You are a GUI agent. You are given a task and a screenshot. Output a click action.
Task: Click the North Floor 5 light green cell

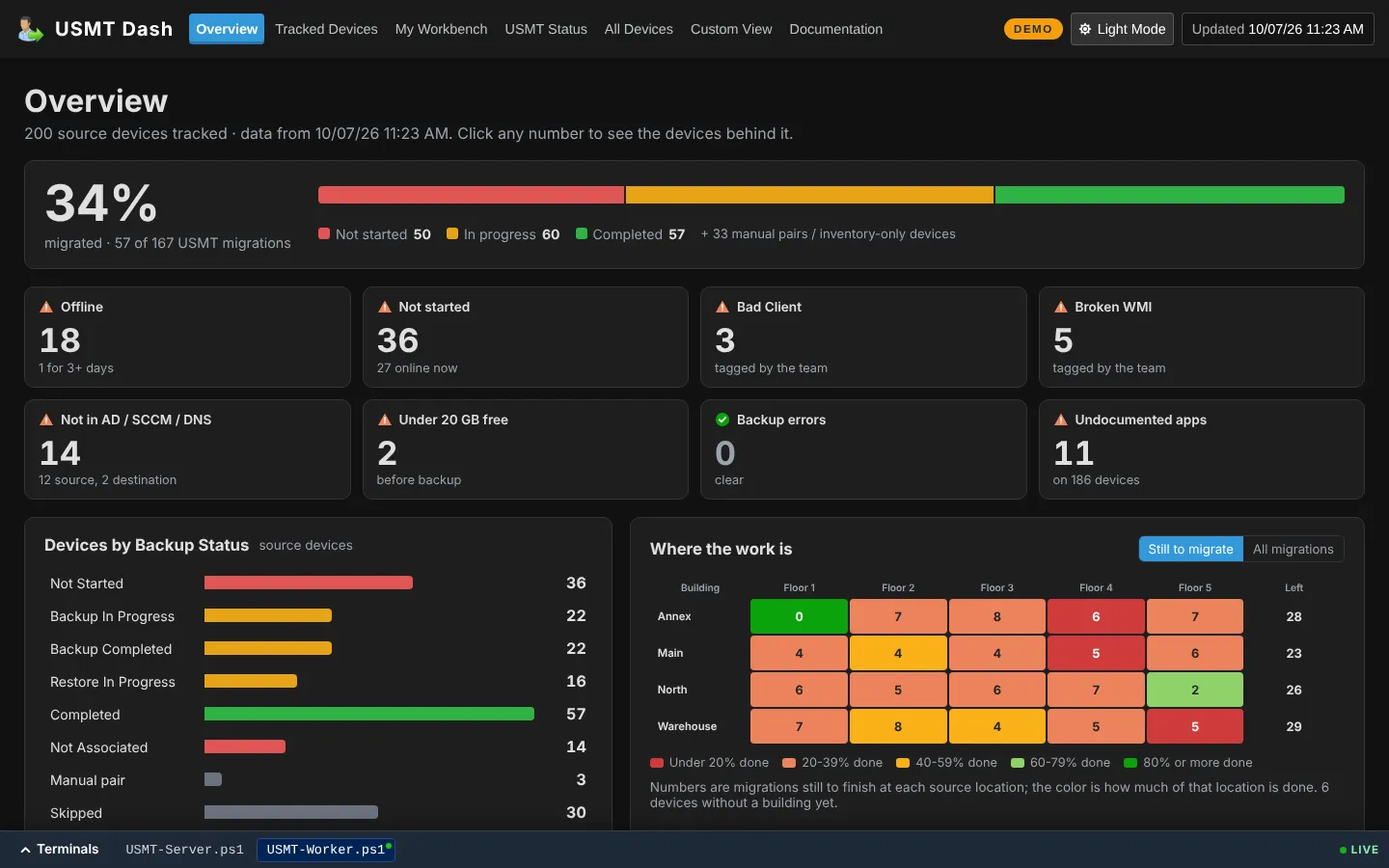[x=1195, y=690]
